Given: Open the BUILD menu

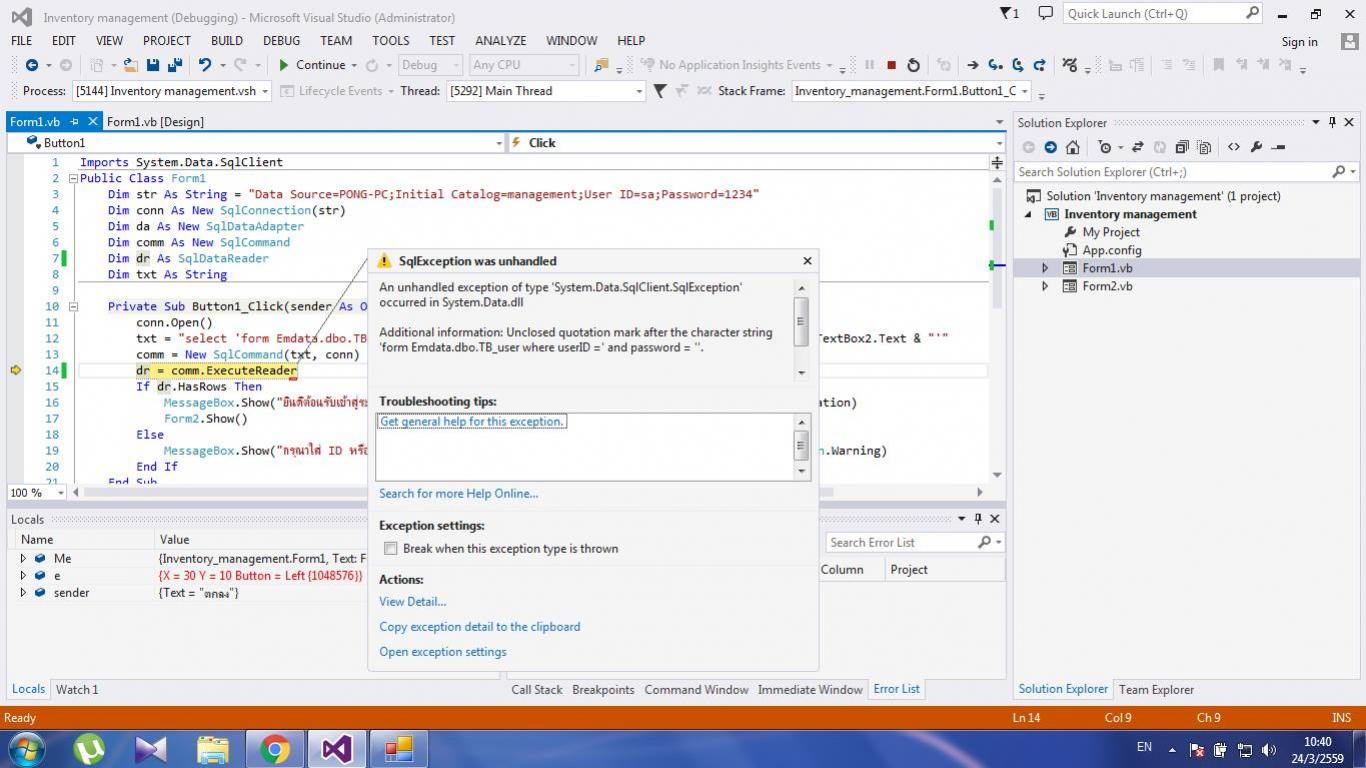Looking at the screenshot, I should click(227, 41).
